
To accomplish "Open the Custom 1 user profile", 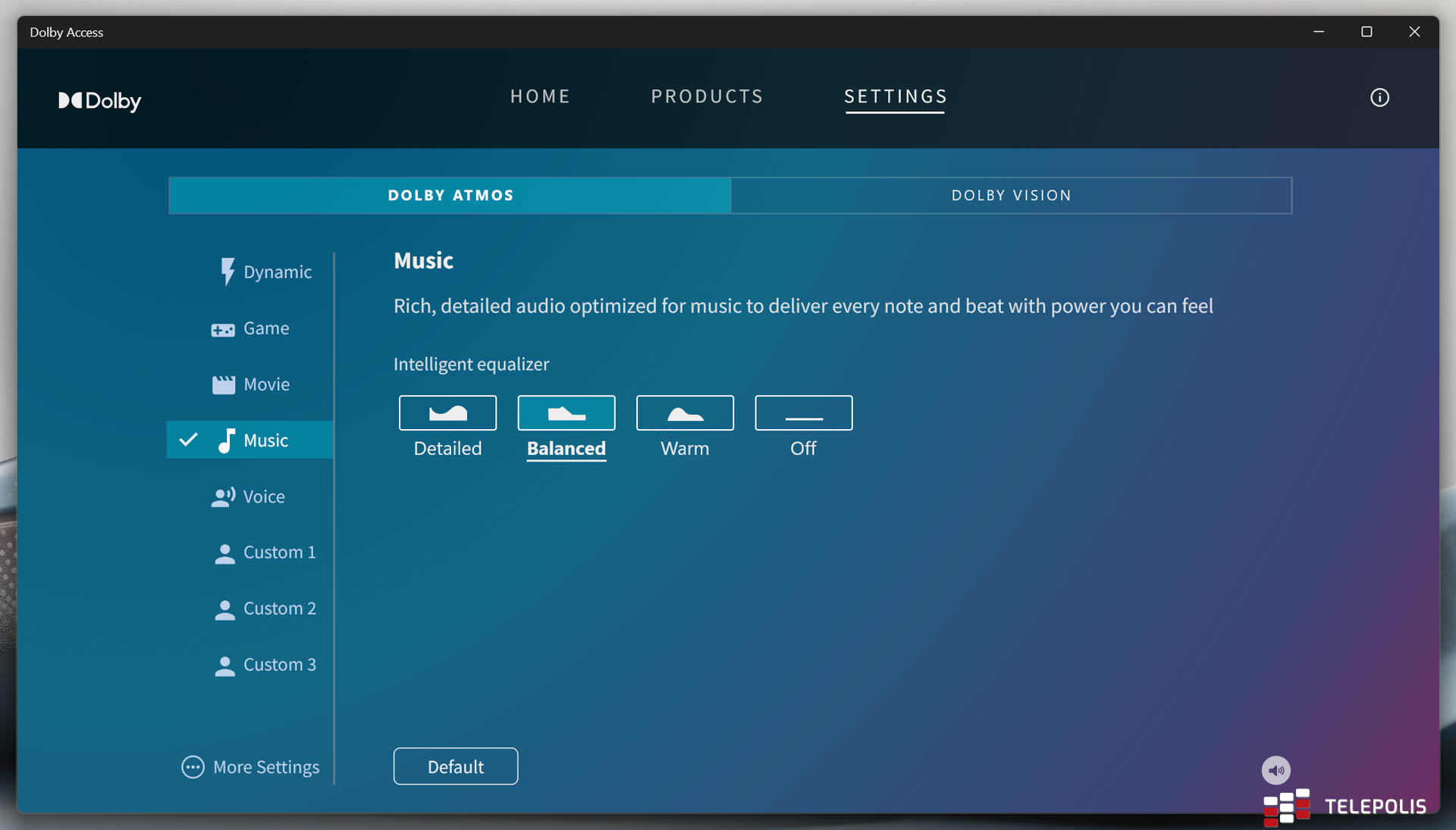I will pos(265,553).
